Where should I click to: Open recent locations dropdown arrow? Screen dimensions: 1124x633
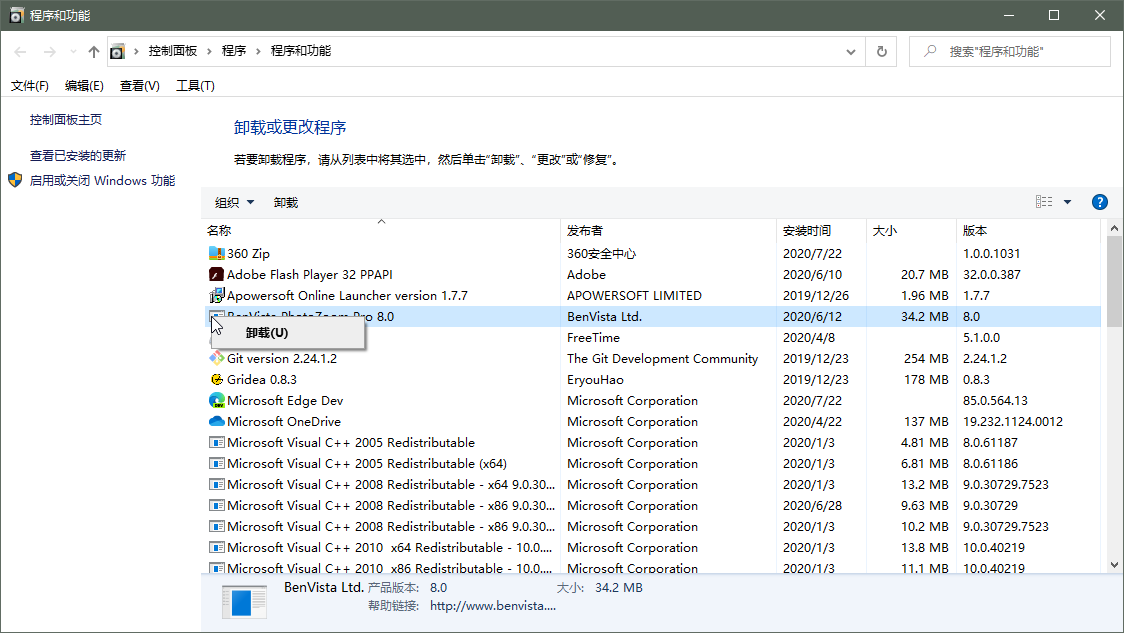(x=73, y=52)
